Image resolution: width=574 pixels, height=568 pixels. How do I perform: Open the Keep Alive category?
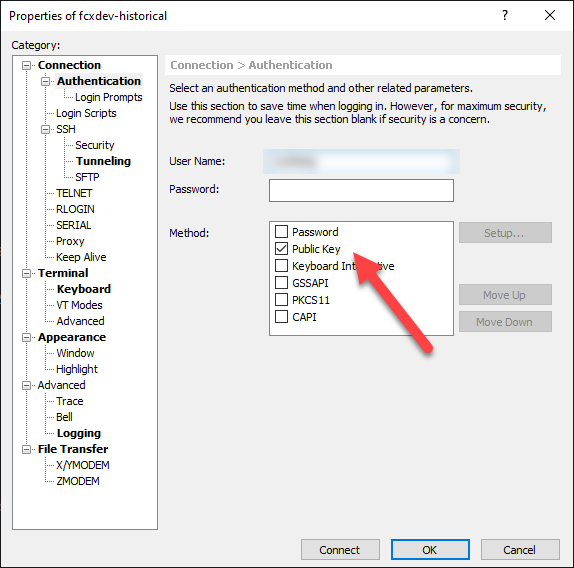click(81, 257)
